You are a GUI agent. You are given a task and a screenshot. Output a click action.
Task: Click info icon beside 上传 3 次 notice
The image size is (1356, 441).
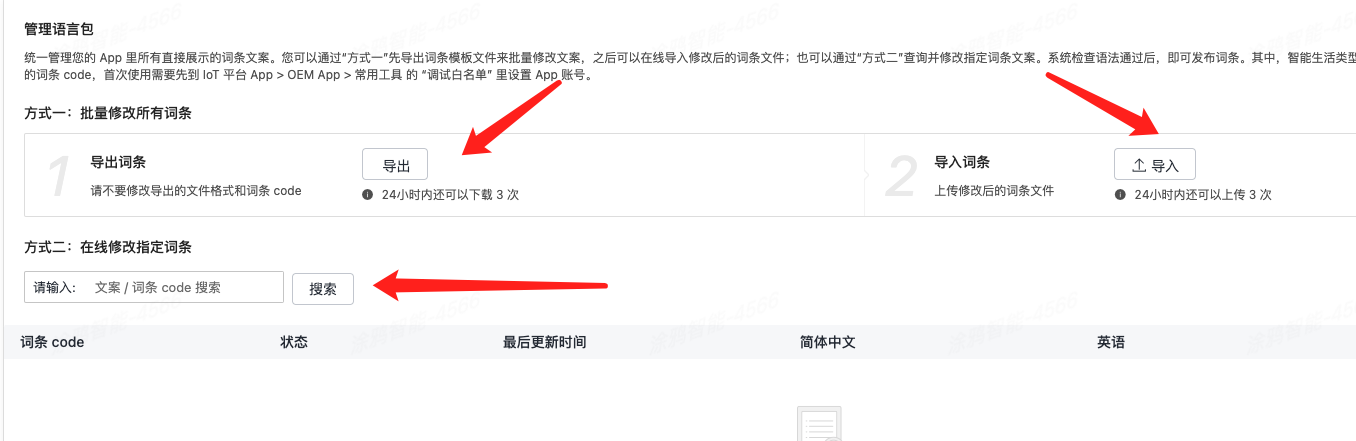coord(1120,195)
